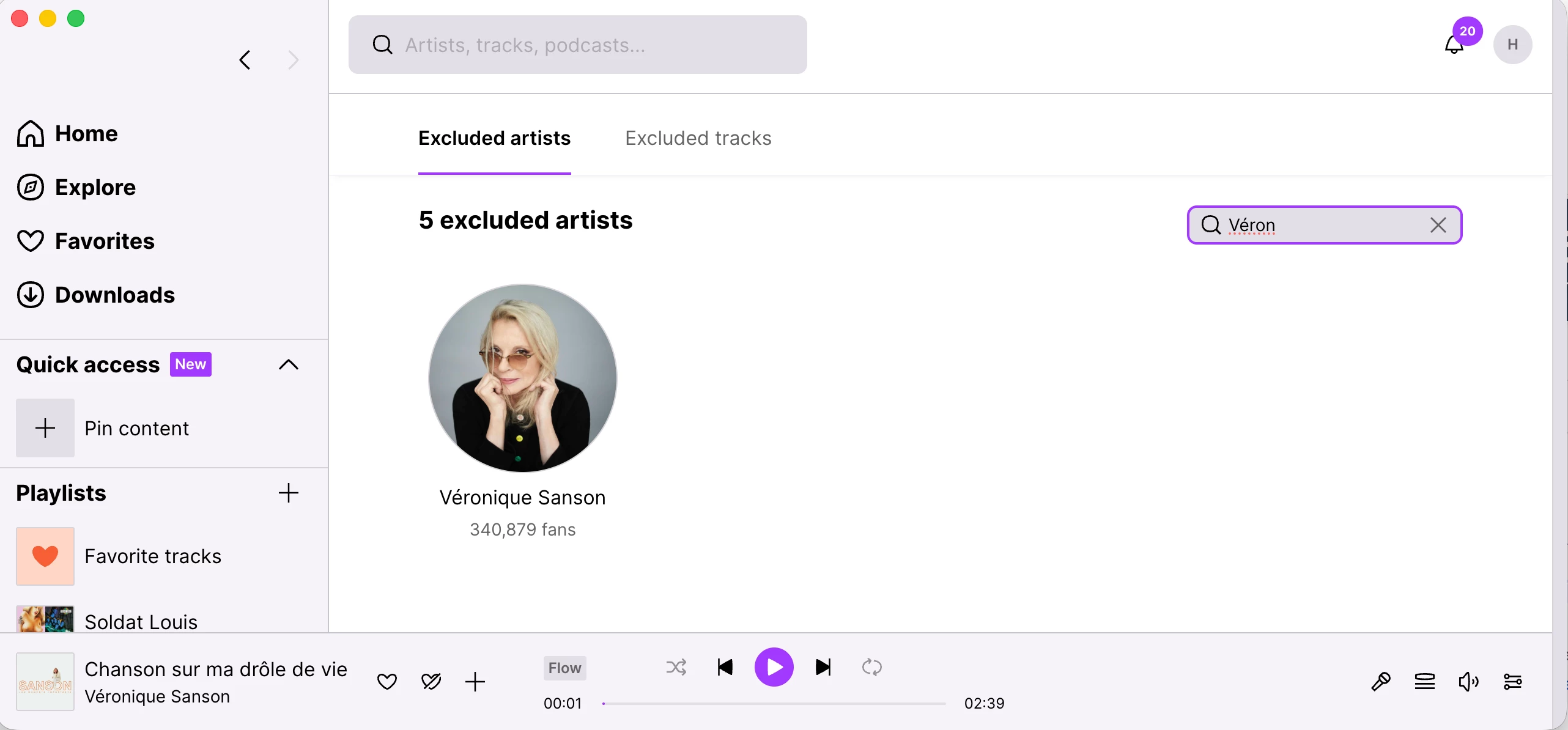Skip to next track
The height and width of the screenshot is (730, 1568).
tap(823, 667)
